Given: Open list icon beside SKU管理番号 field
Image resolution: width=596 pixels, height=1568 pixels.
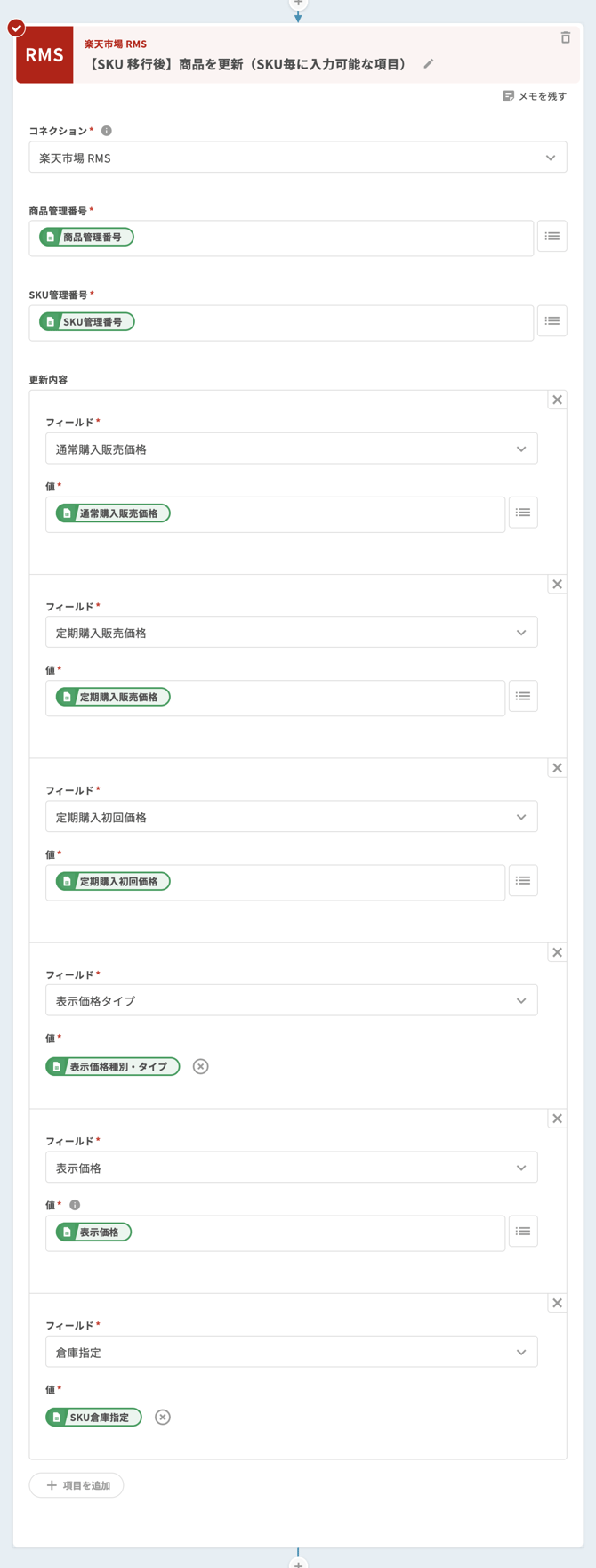Looking at the screenshot, I should coord(552,321).
